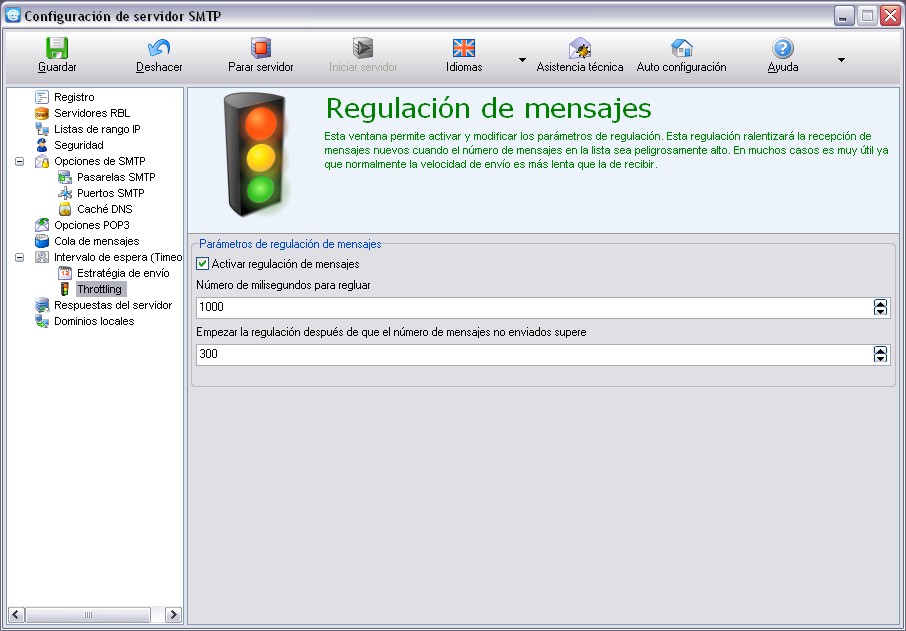This screenshot has width=906, height=631.
Task: Open Registro tree item
Action: (x=74, y=97)
